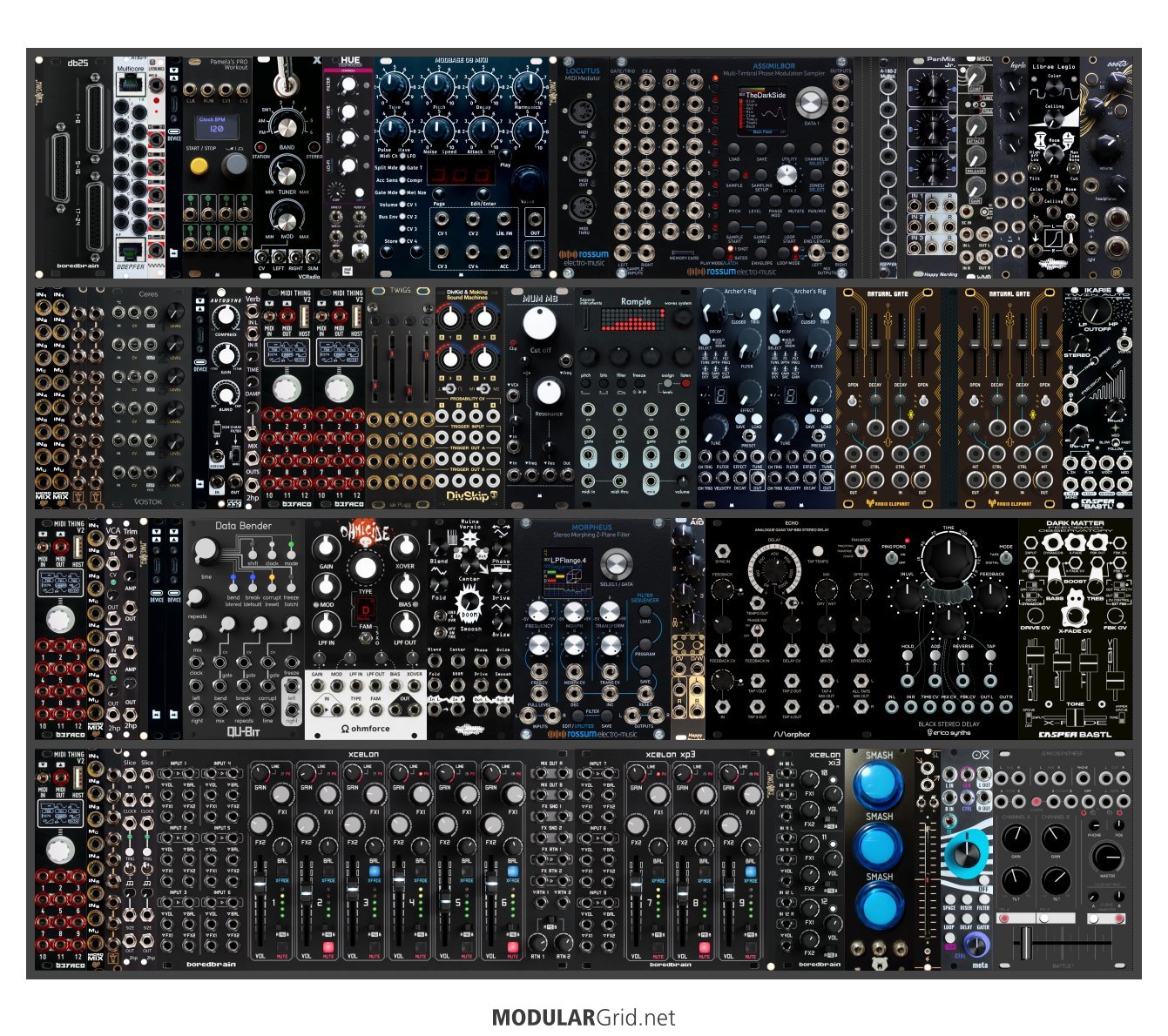
Task: Click the crossfader slider on the Gyrosynthese module
Action: coord(1025,943)
